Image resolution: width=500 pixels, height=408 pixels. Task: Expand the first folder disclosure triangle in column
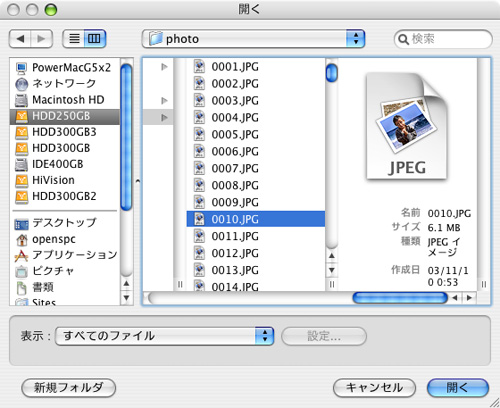164,67
